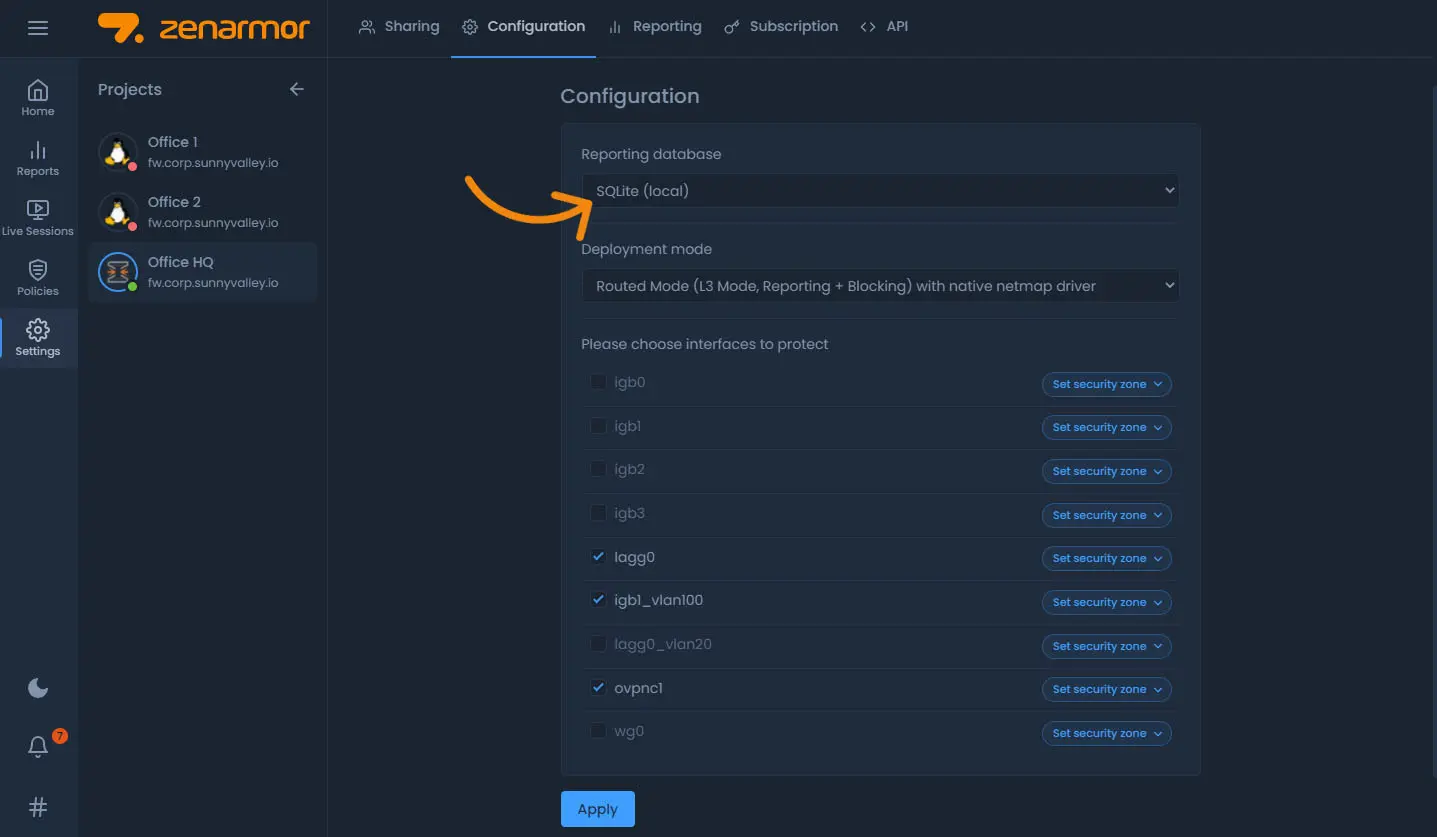This screenshot has height=837, width=1437.
Task: Uncheck the lagg0 interface checkbox
Action: pos(598,557)
